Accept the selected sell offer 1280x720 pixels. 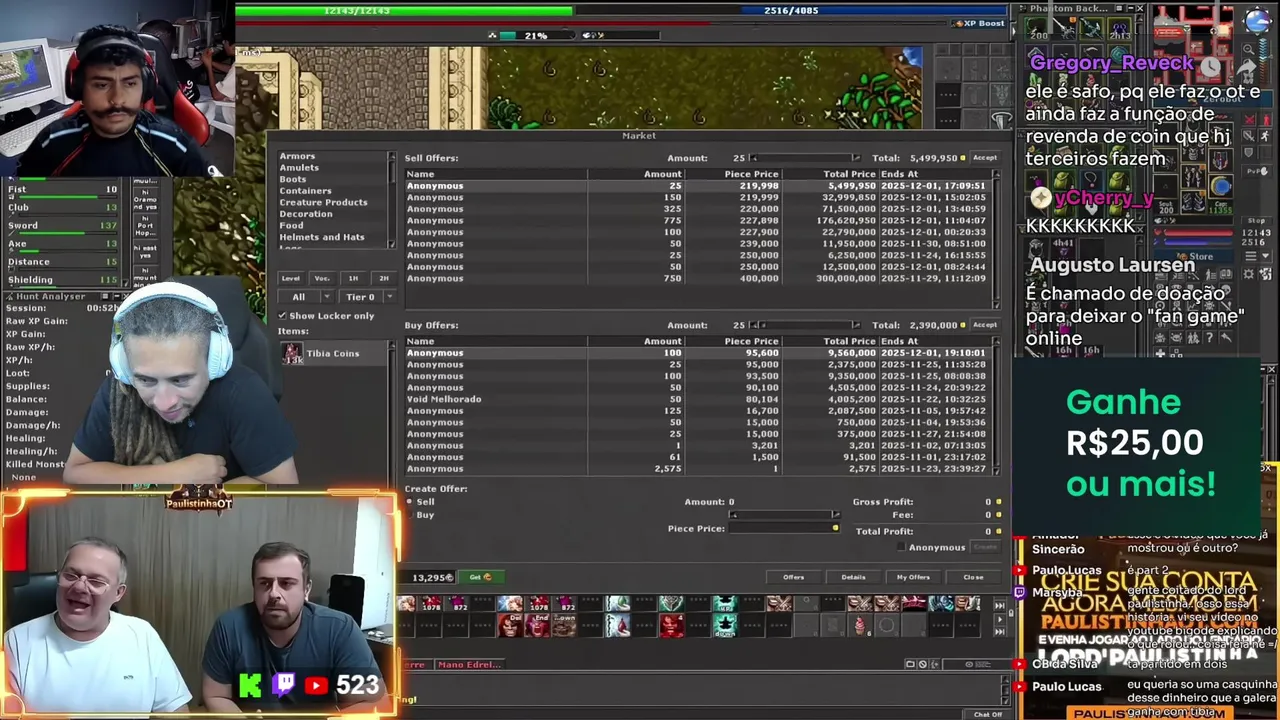point(985,158)
